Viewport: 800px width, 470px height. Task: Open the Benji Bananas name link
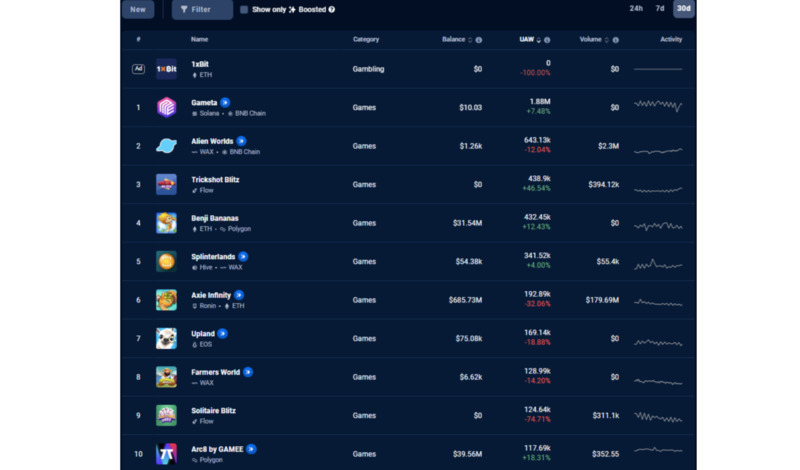click(x=215, y=218)
